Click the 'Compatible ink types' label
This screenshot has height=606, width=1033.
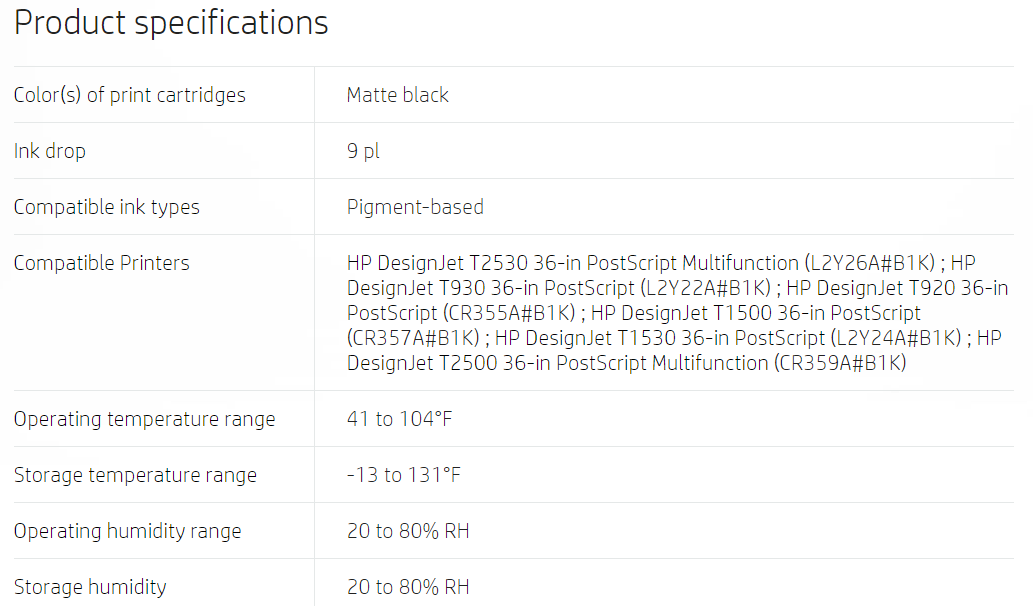click(107, 207)
